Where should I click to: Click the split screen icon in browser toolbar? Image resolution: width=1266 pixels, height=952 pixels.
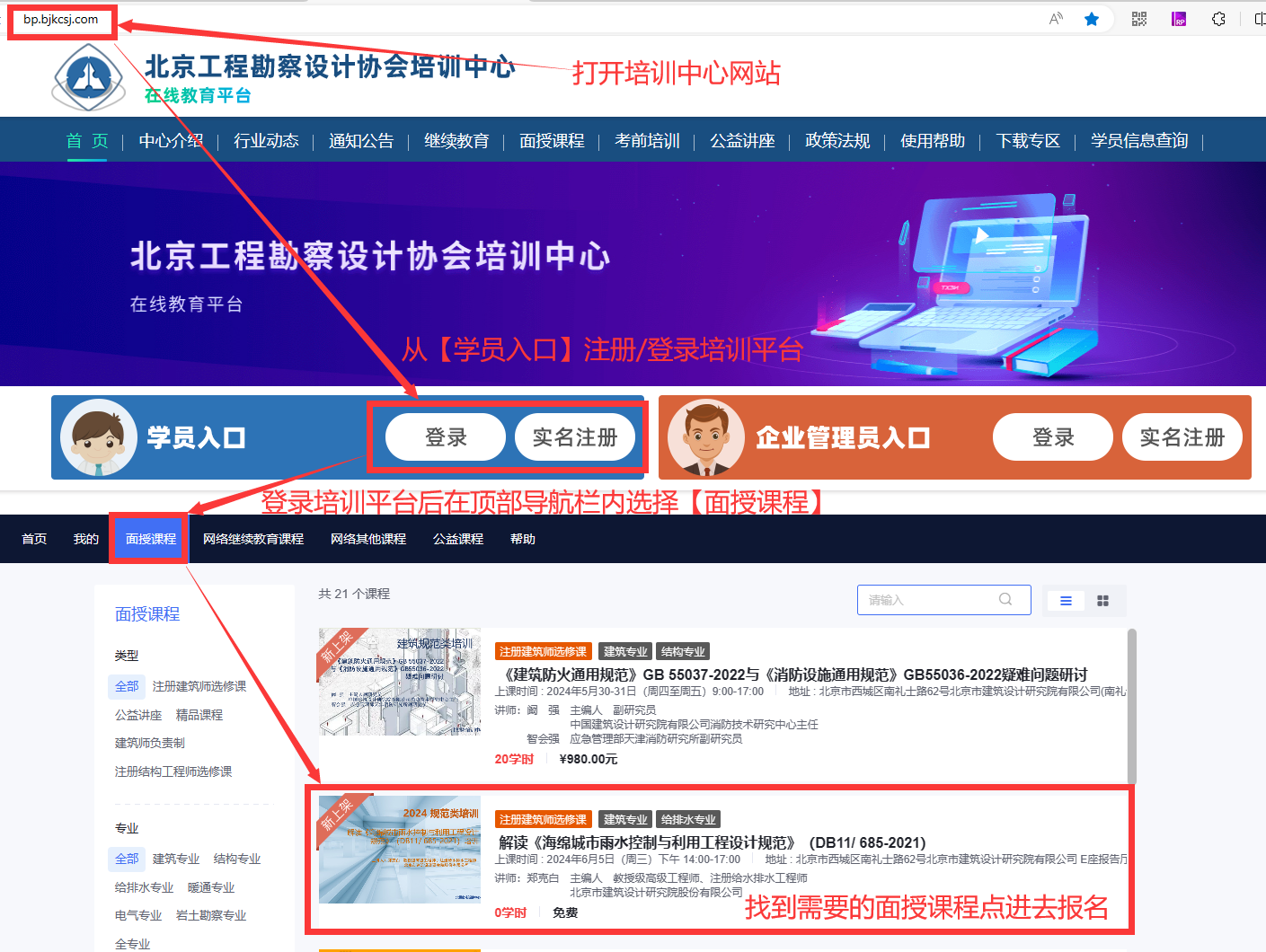point(1259,19)
